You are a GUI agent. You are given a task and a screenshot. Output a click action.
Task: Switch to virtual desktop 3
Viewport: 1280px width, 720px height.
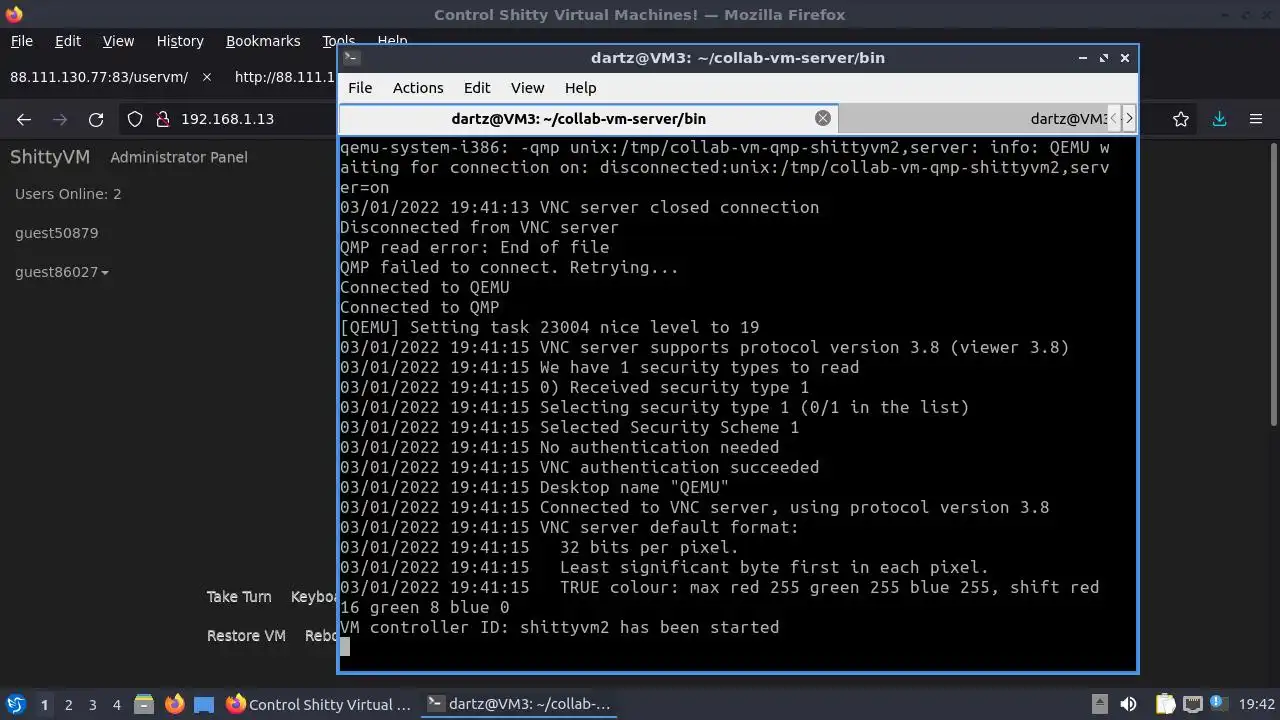click(92, 705)
